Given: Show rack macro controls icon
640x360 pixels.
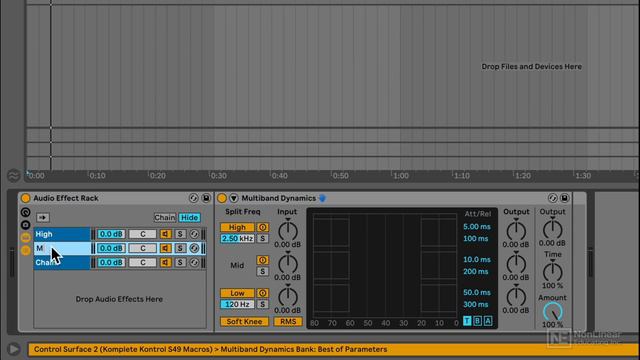Looking at the screenshot, I should click(x=25, y=212).
